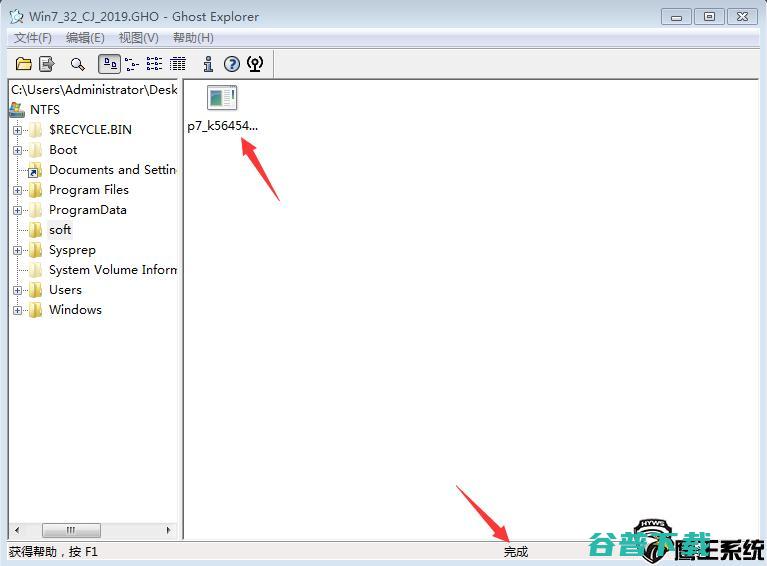Click the open image file toolbar icon
767x566 pixels.
click(23, 64)
